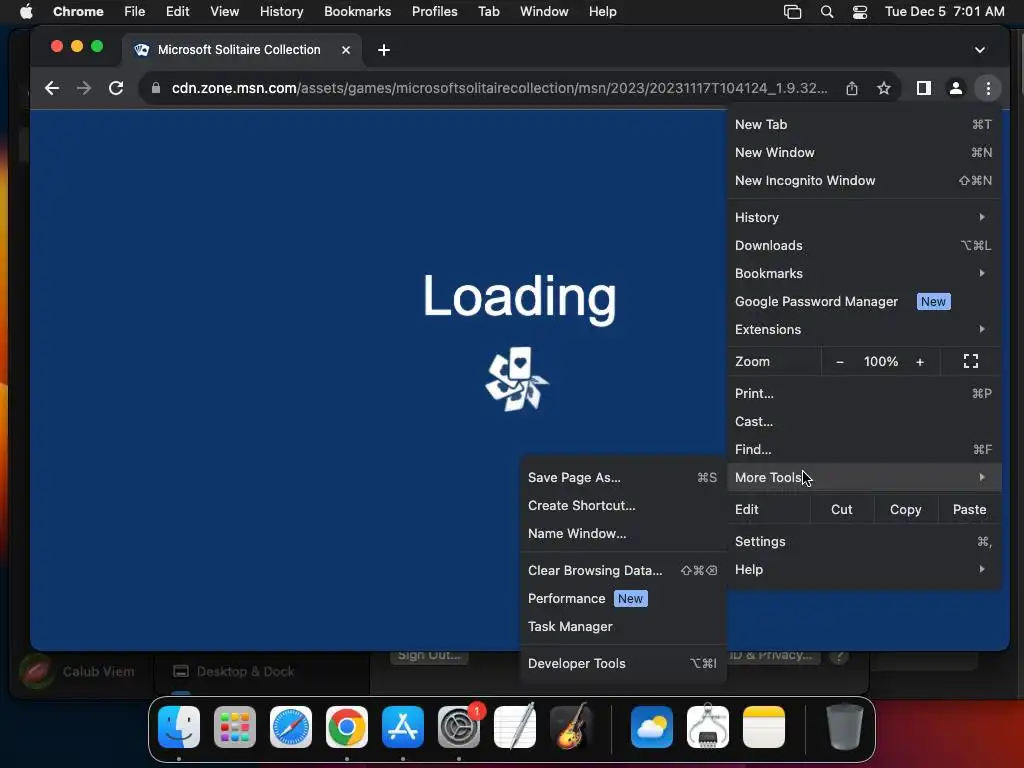Click Cut in the Edit row
The height and width of the screenshot is (768, 1024).
(841, 509)
